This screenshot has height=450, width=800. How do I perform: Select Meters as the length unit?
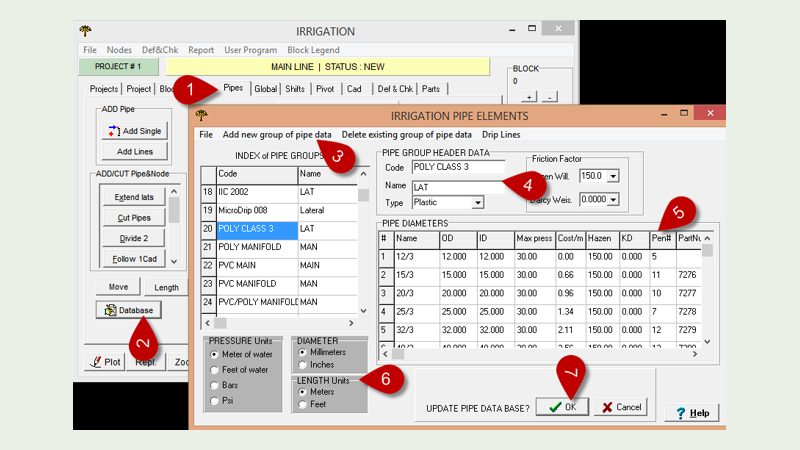tap(303, 392)
